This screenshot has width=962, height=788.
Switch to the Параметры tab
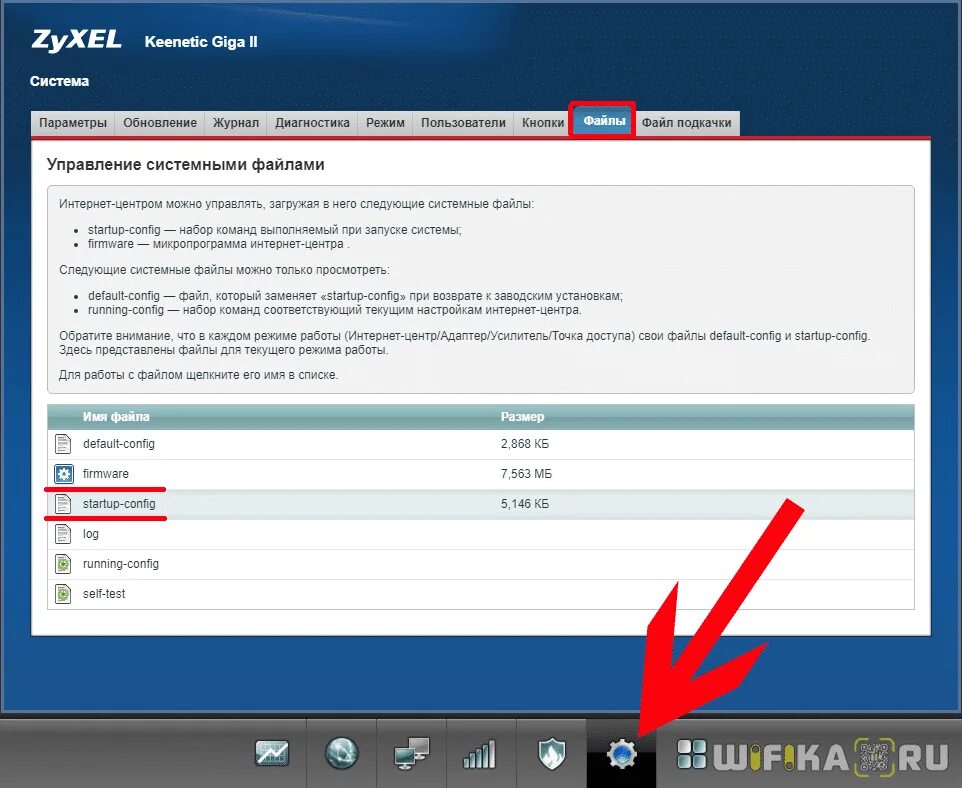click(73, 123)
